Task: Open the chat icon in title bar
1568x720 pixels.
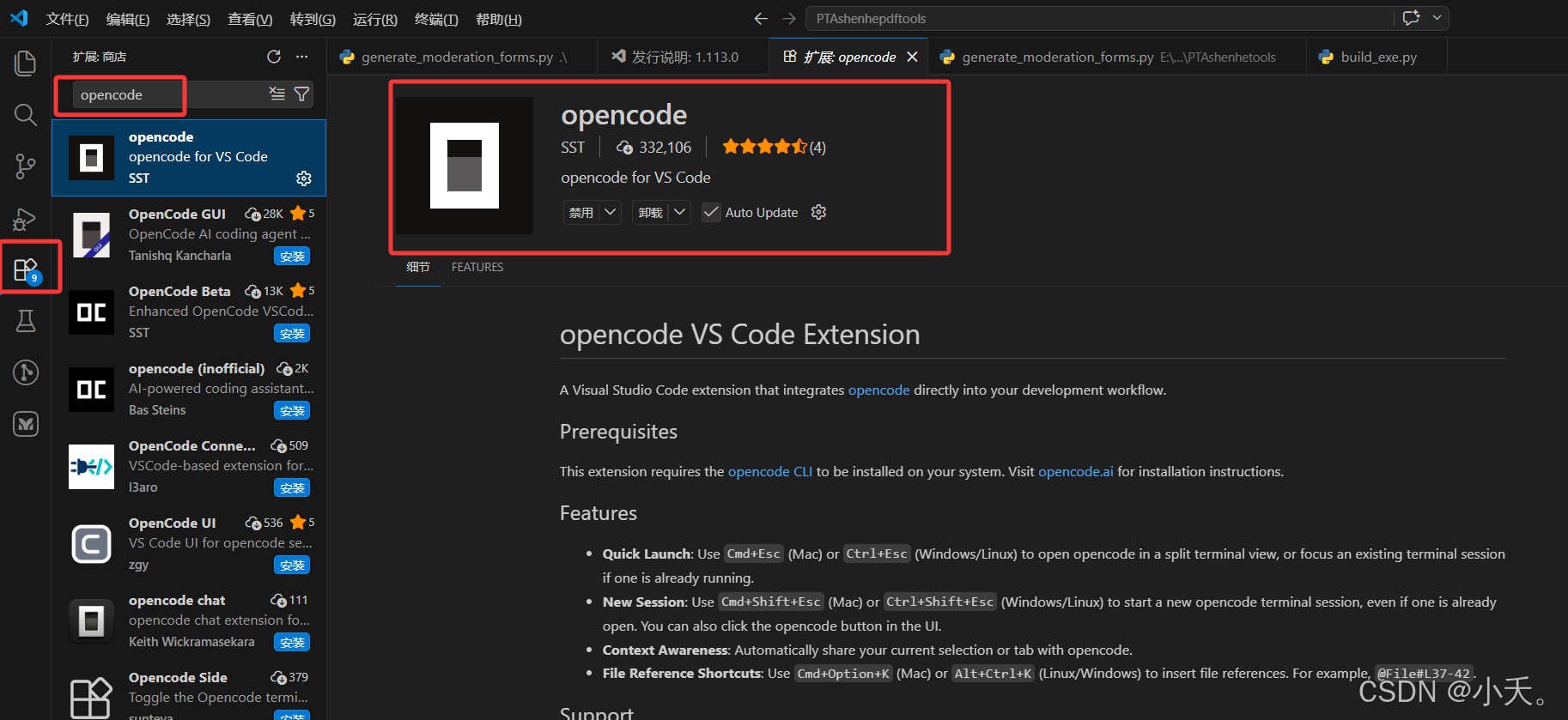Action: 1411,18
